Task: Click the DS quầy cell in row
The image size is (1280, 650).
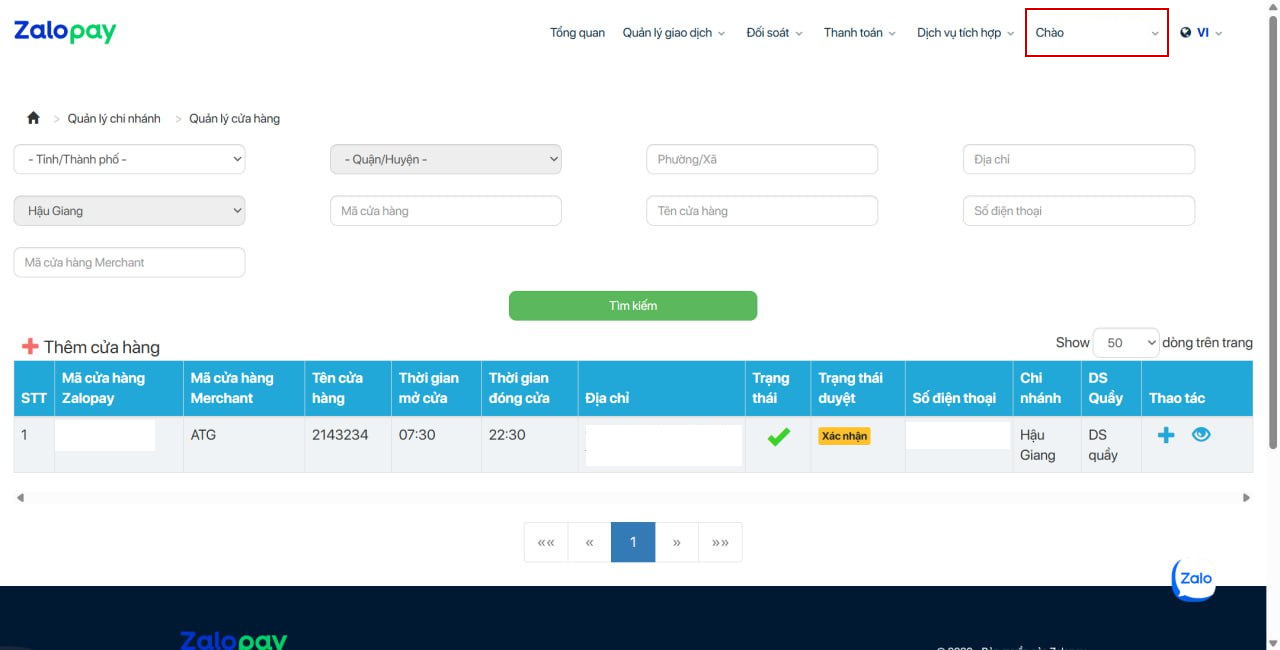Action: tap(1112, 444)
